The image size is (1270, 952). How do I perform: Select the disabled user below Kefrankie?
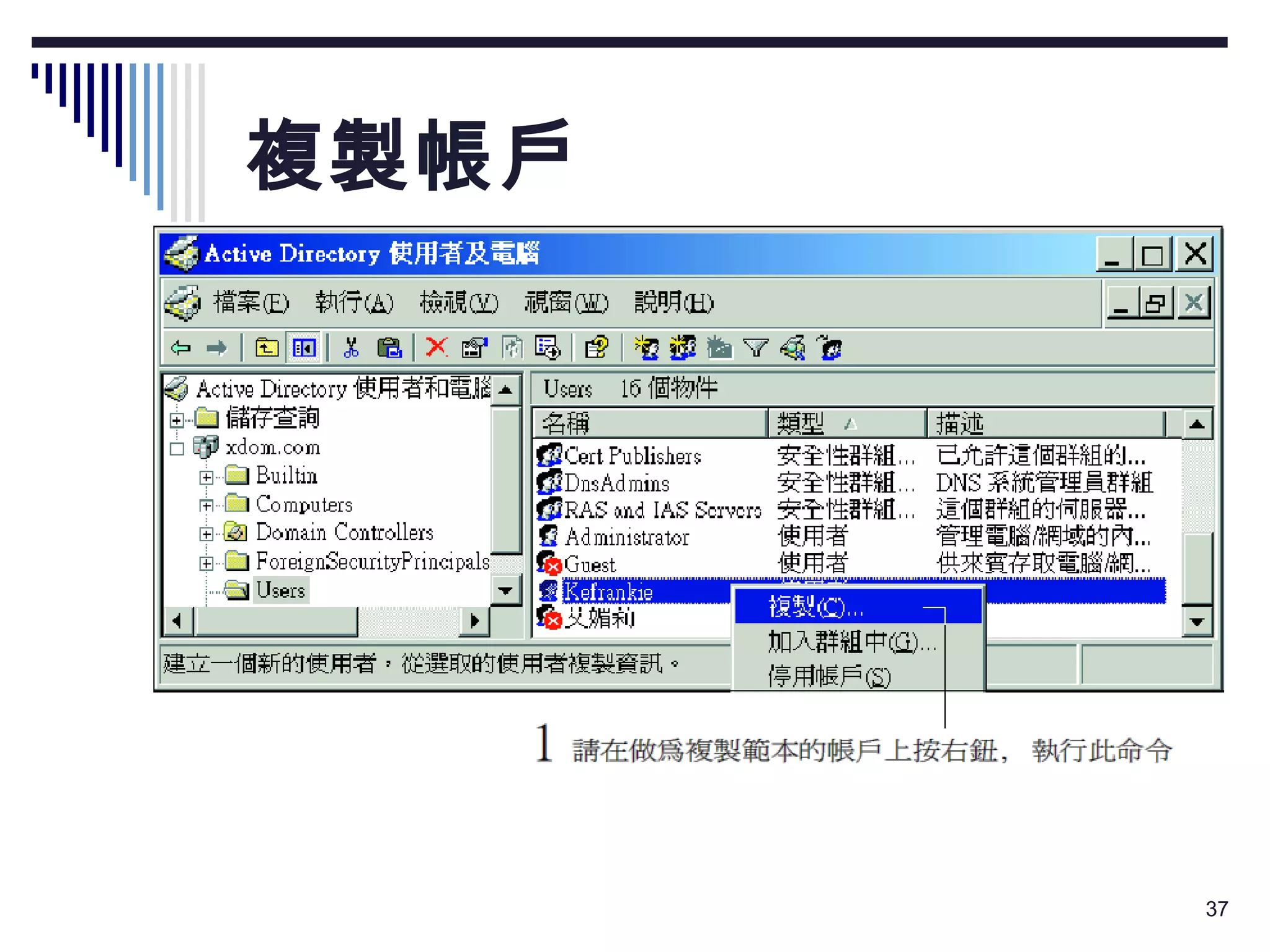pos(599,618)
